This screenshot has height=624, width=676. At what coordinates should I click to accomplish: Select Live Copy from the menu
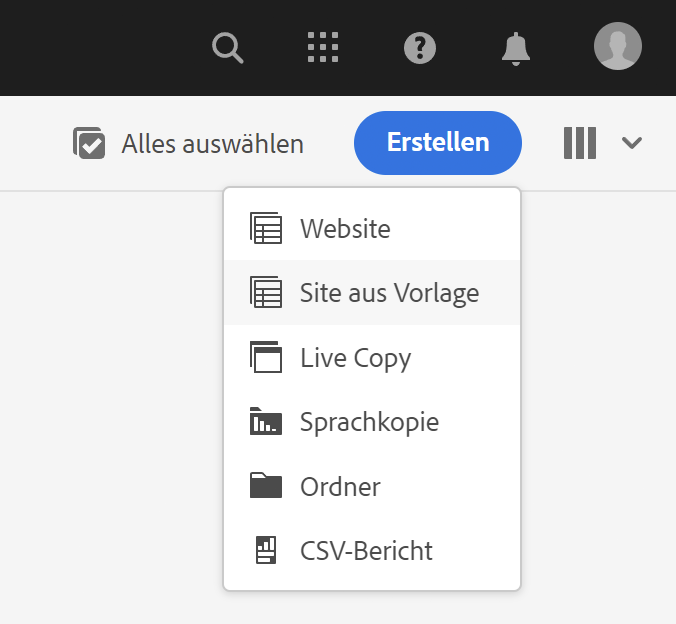coord(355,357)
